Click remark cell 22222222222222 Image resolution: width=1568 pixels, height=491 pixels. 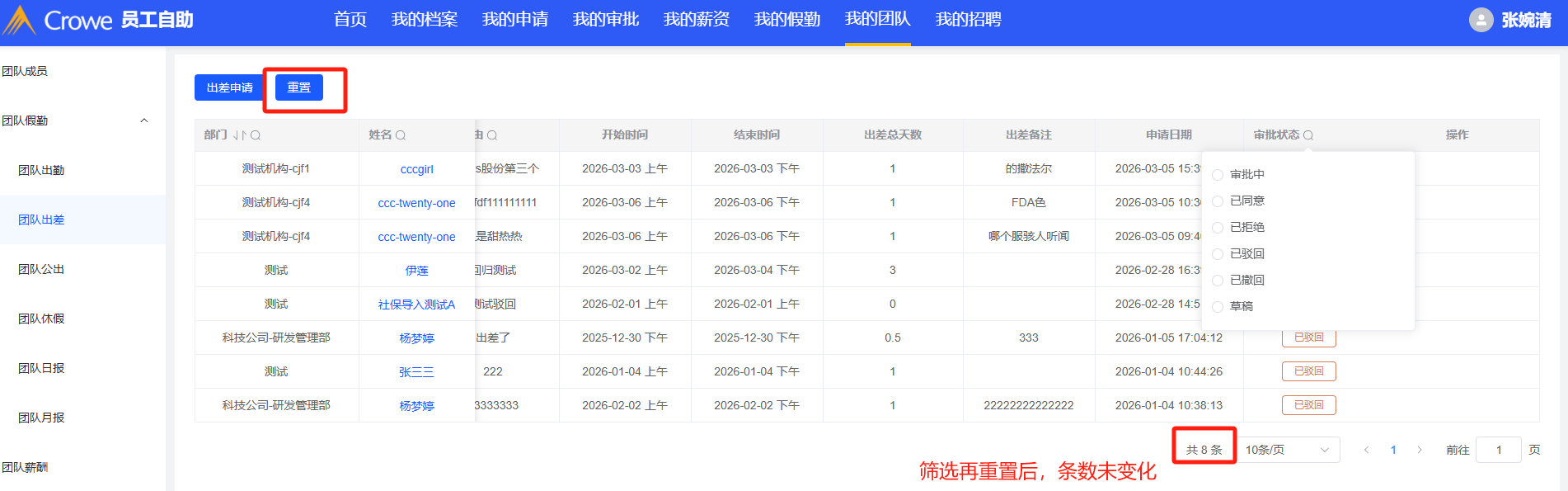[1028, 405]
